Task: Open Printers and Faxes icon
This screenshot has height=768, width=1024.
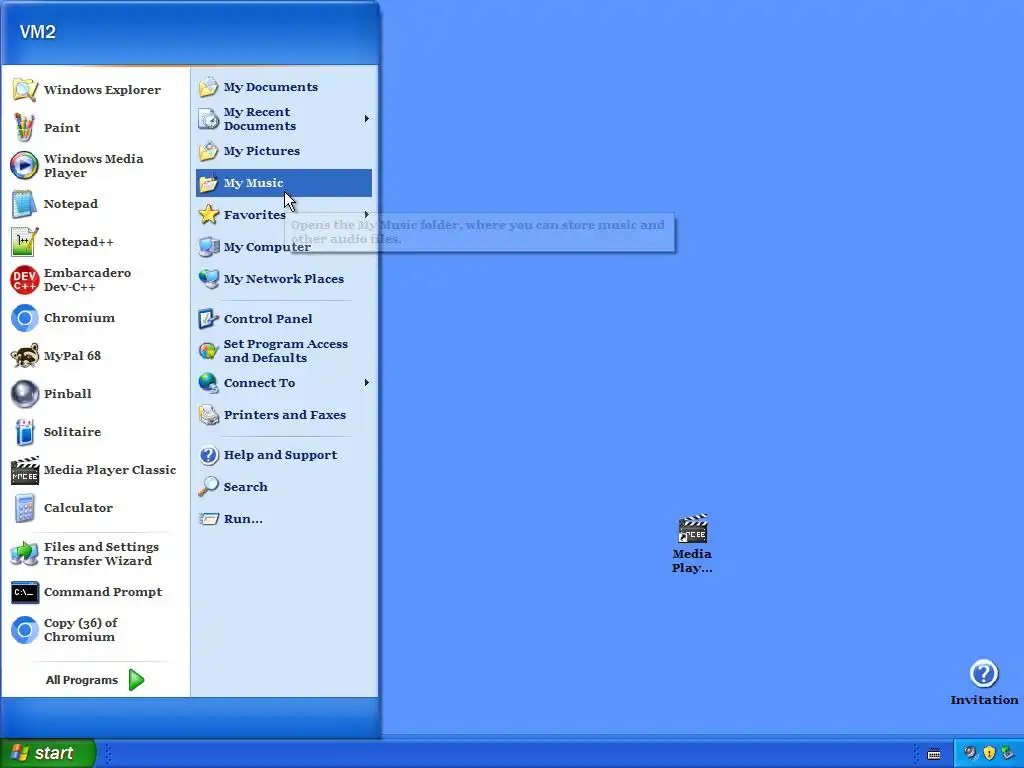Action: 208,415
